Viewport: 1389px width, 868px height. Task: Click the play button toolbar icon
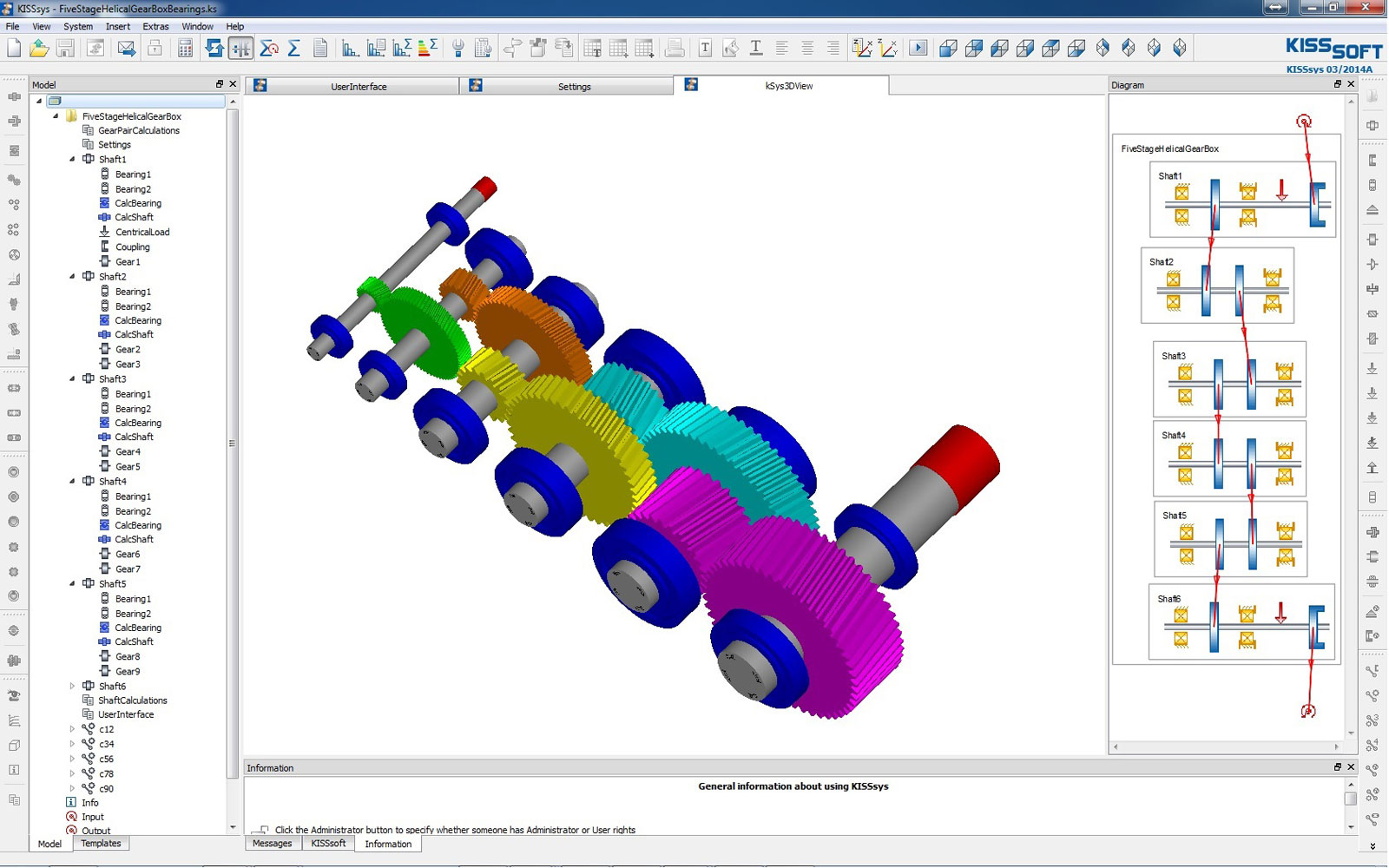click(918, 49)
